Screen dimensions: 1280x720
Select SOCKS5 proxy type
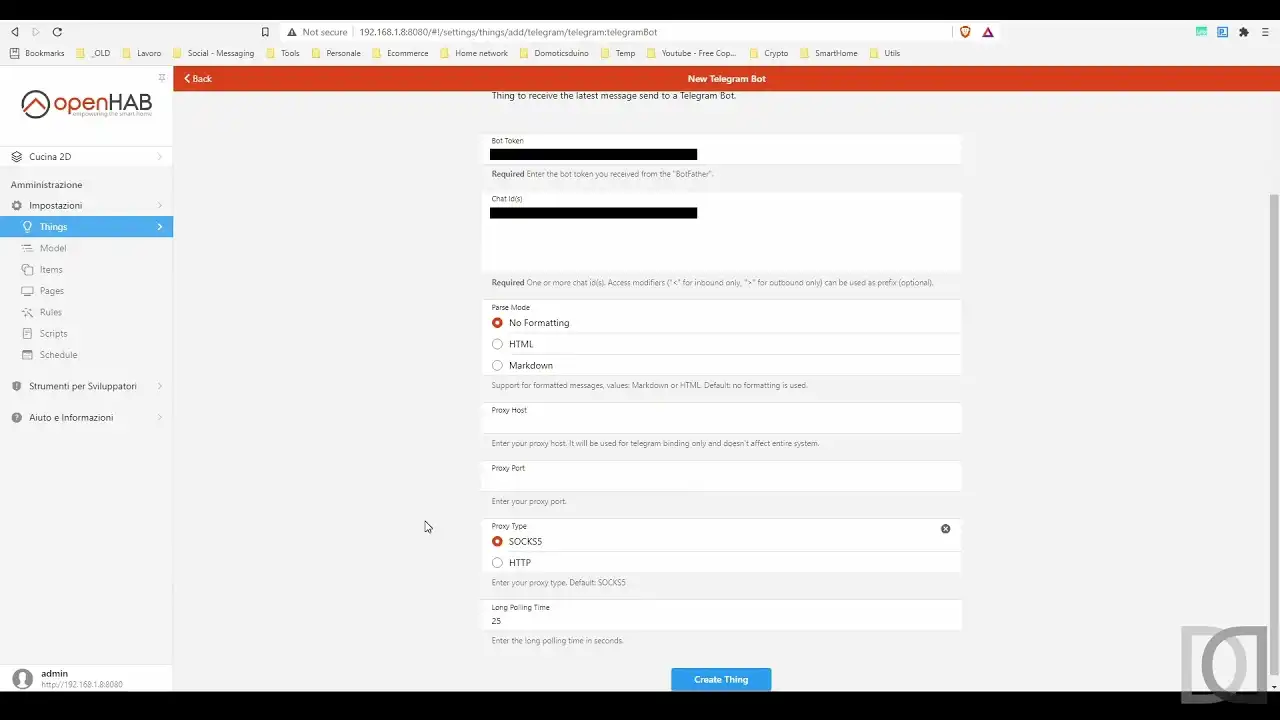point(721,542)
